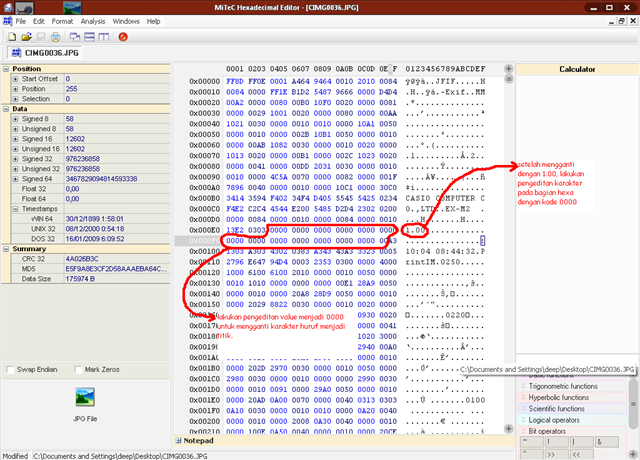The width and height of the screenshot is (640, 460).
Task: Click the New file toolbar icon
Action: (x=12, y=37)
